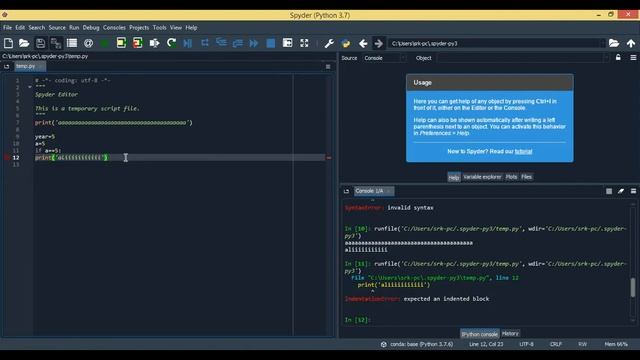Open the Spyder tutorial link
Viewport: 640px width, 360px height.
523,151
